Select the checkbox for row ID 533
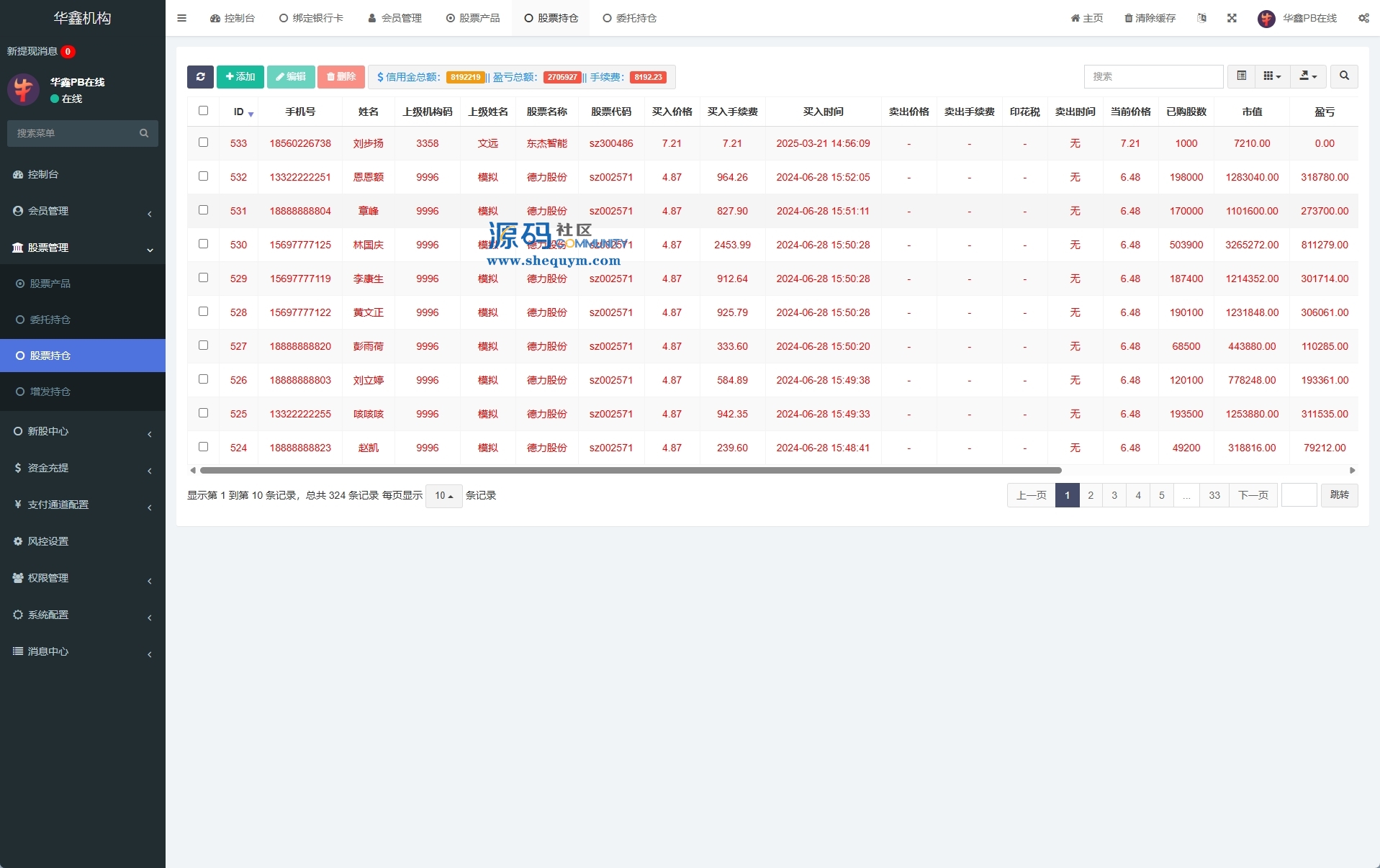 203,143
